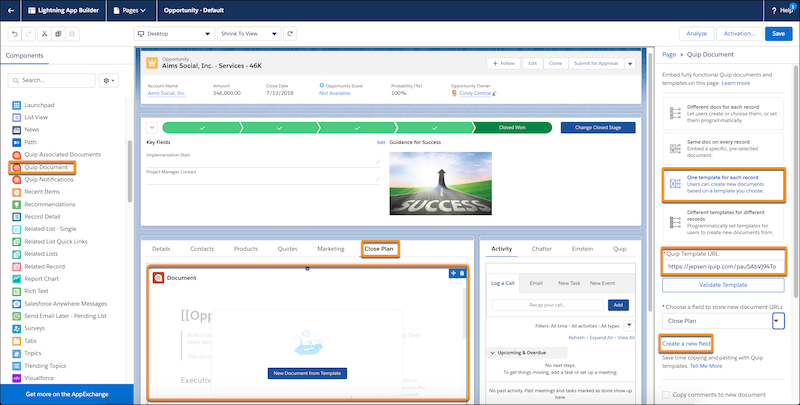Click the Undo icon in the toolbar
800x405 pixels.
(x=15, y=34)
